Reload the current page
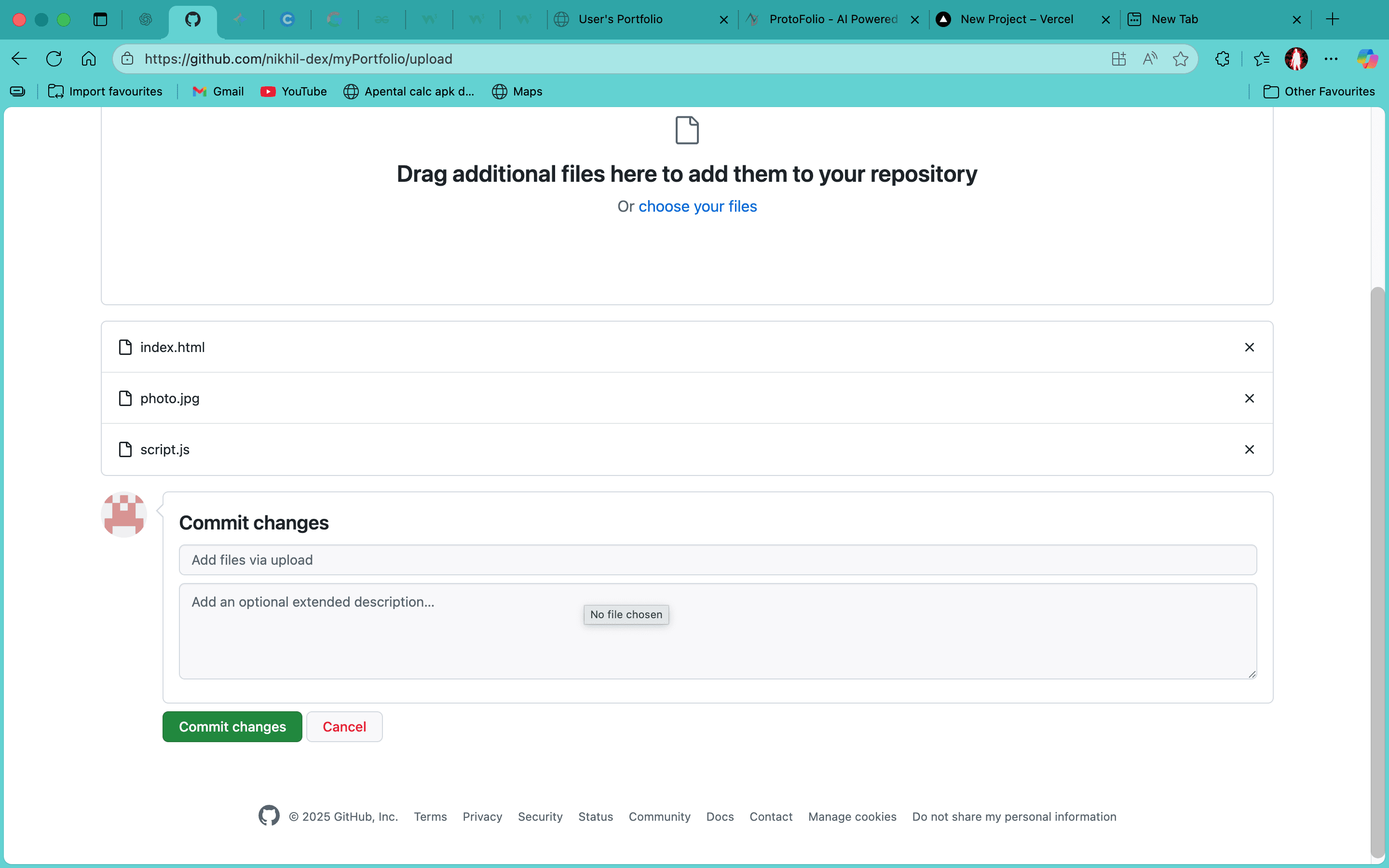Image resolution: width=1389 pixels, height=868 pixels. pos(54,58)
